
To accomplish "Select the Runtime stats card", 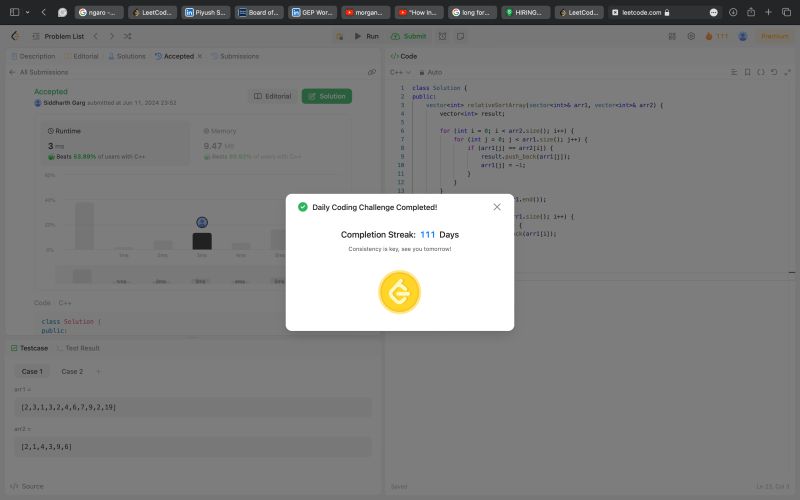I will click(x=115, y=143).
